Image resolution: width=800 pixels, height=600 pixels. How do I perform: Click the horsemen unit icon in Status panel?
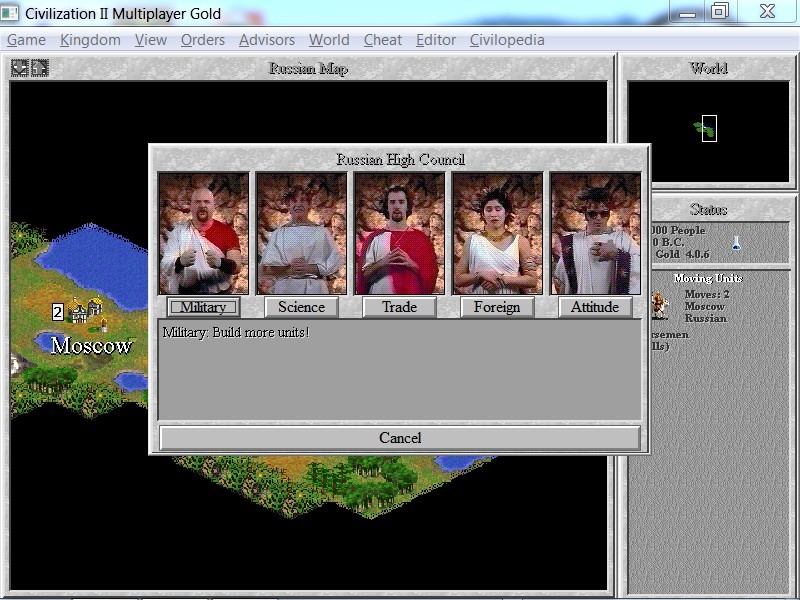click(660, 306)
